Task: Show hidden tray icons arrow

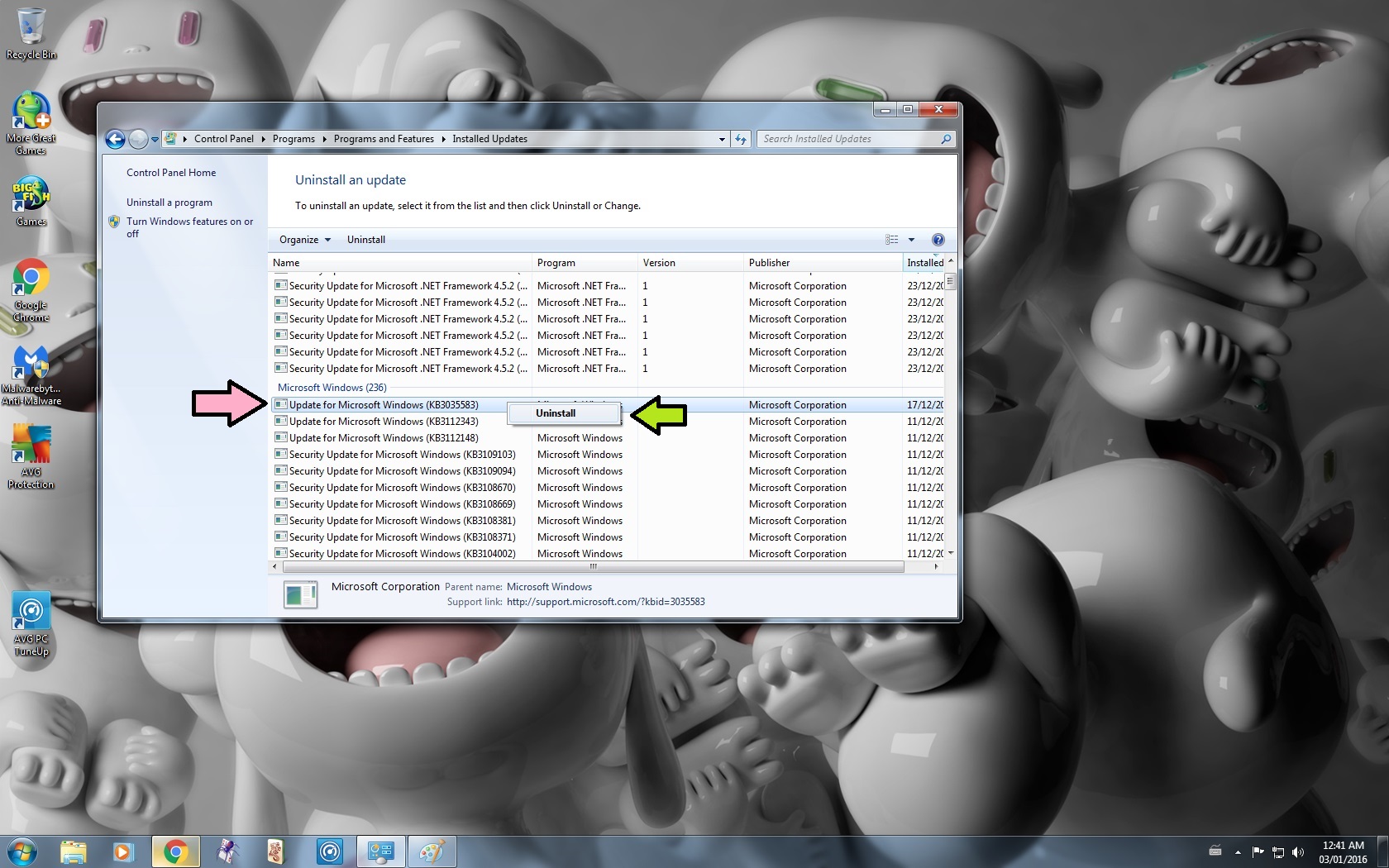Action: (1238, 852)
